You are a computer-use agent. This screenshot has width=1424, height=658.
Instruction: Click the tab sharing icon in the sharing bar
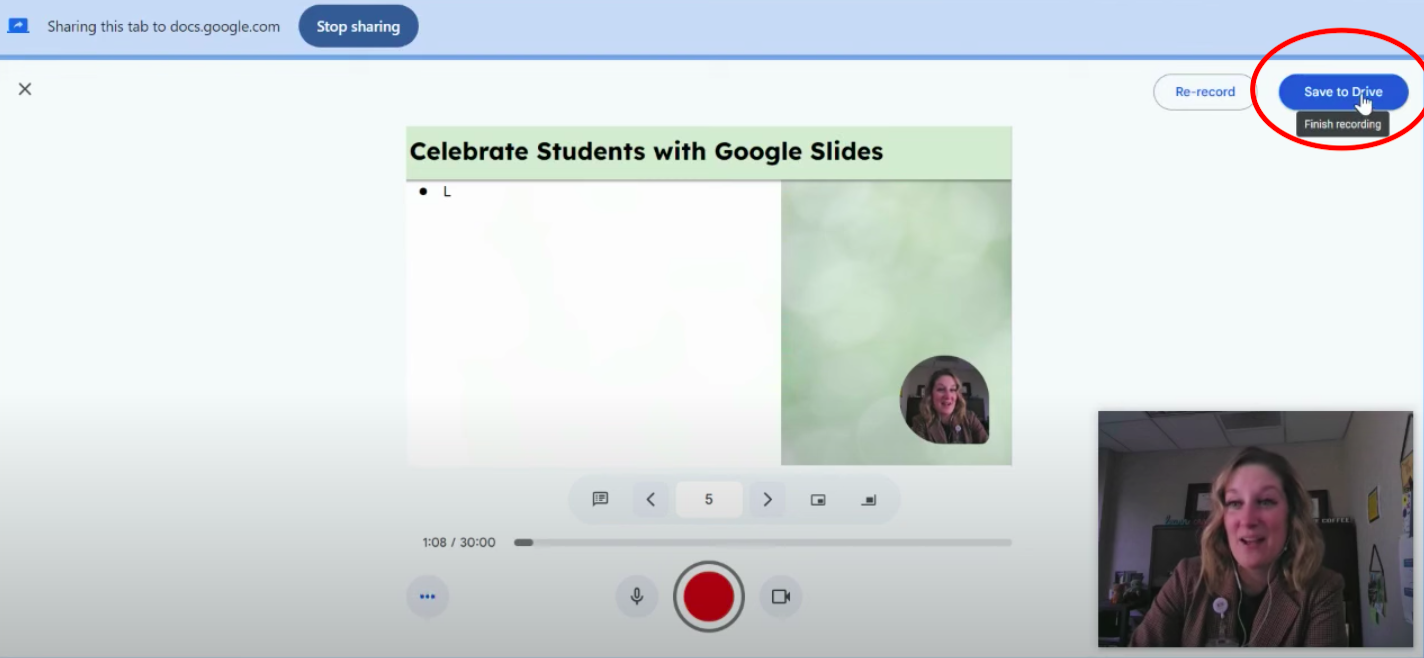[18, 26]
